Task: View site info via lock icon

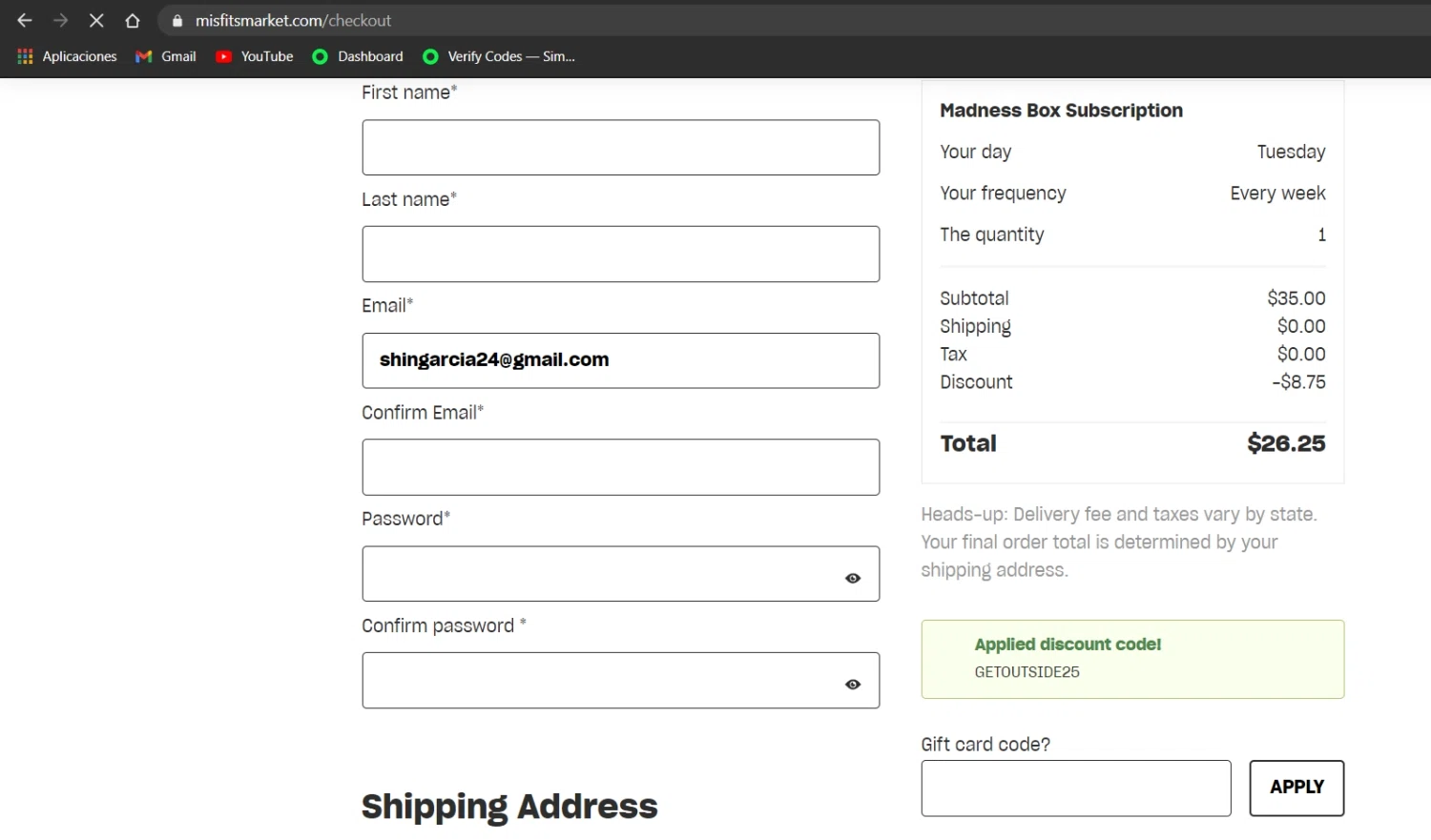Action: 176,20
